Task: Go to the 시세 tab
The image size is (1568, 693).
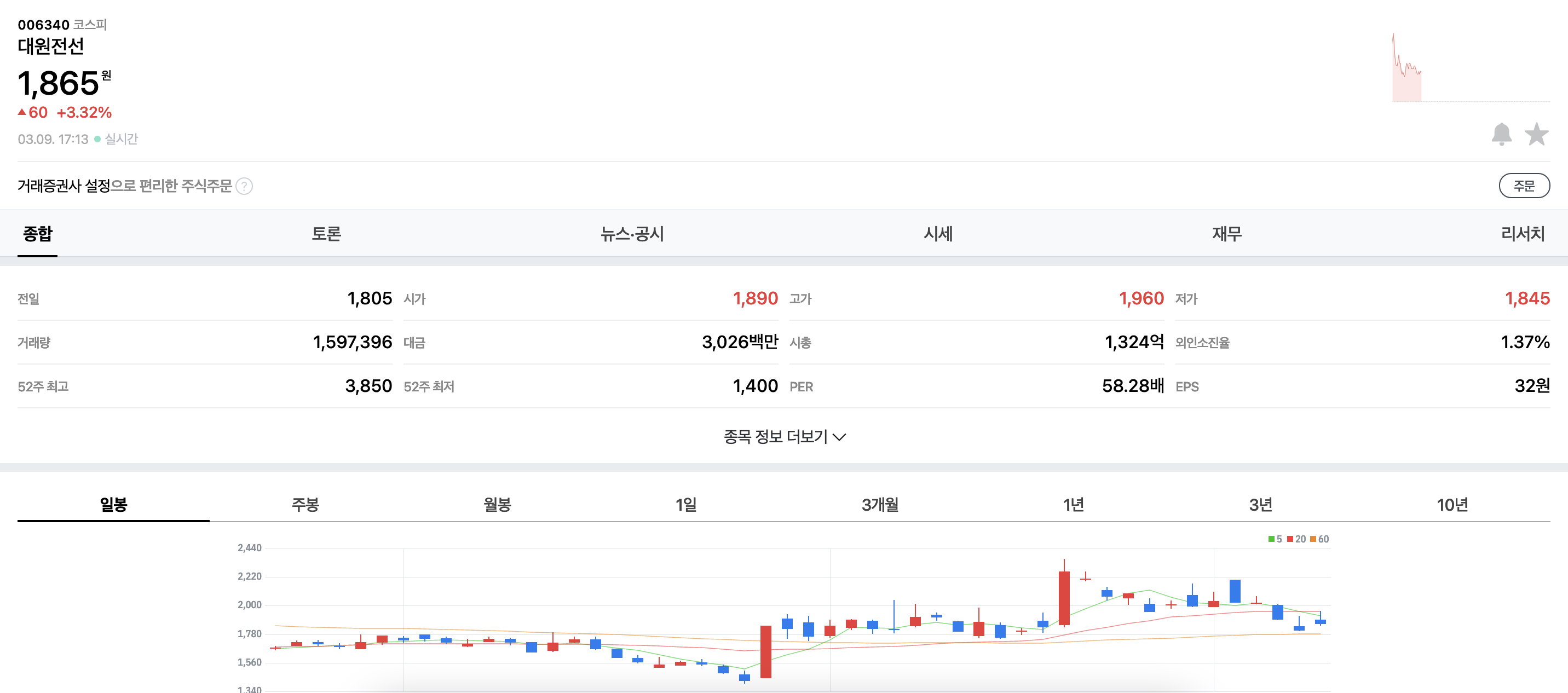Action: pos(938,234)
